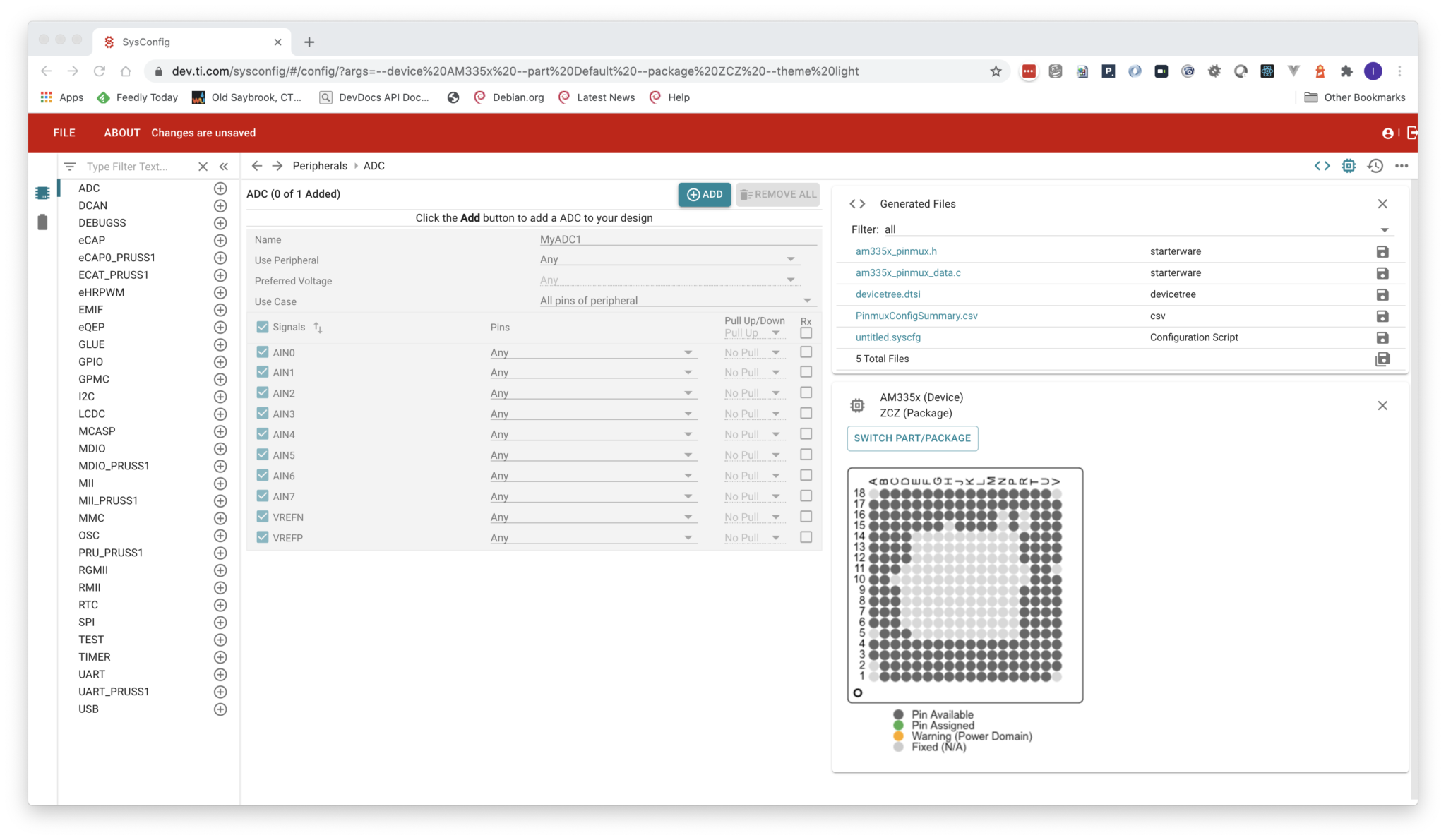Open the history (revision) clock icon
This screenshot has height=840, width=1446.
click(1375, 165)
